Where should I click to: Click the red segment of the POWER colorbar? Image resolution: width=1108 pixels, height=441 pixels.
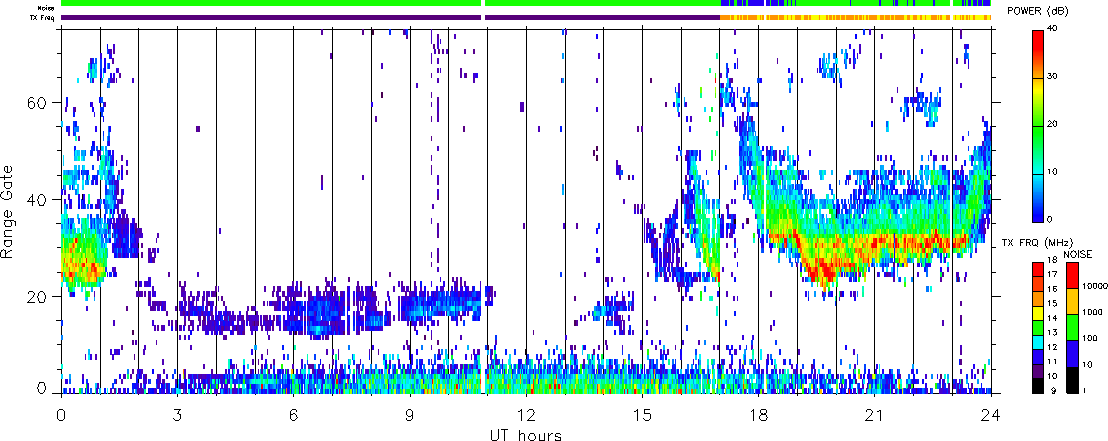(x=1038, y=54)
